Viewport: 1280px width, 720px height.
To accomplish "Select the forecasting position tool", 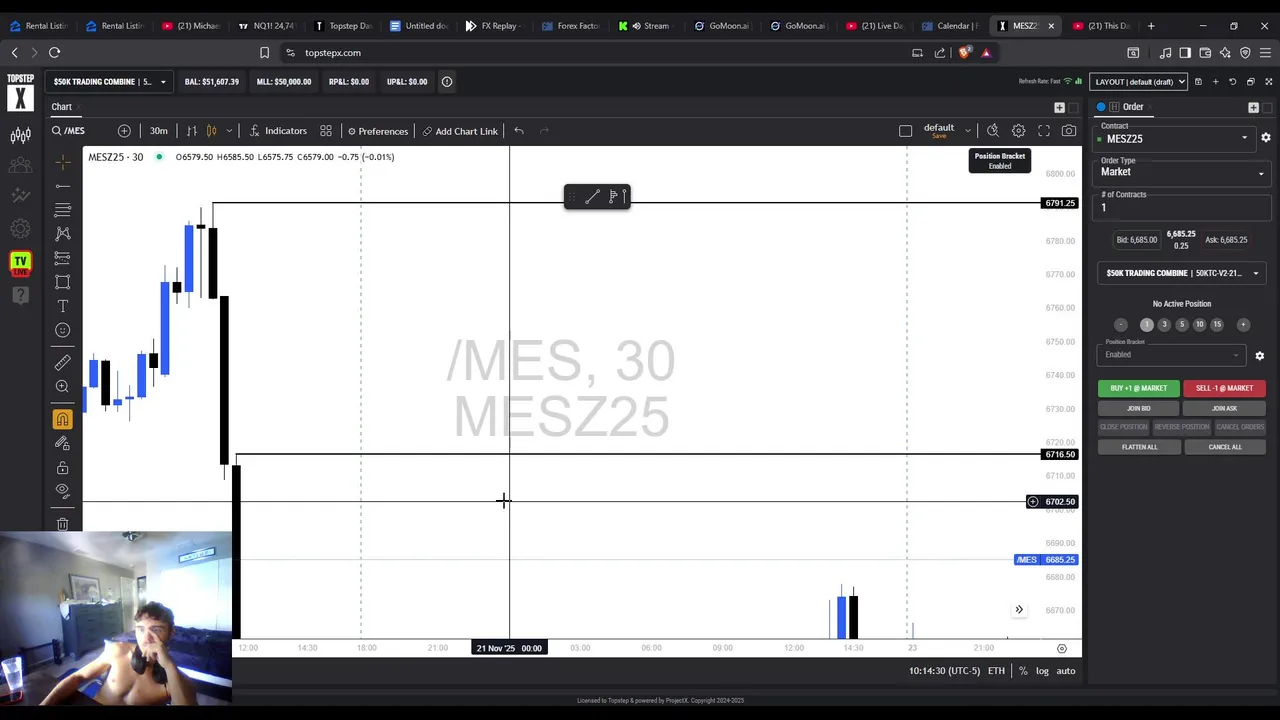I will 62,258.
